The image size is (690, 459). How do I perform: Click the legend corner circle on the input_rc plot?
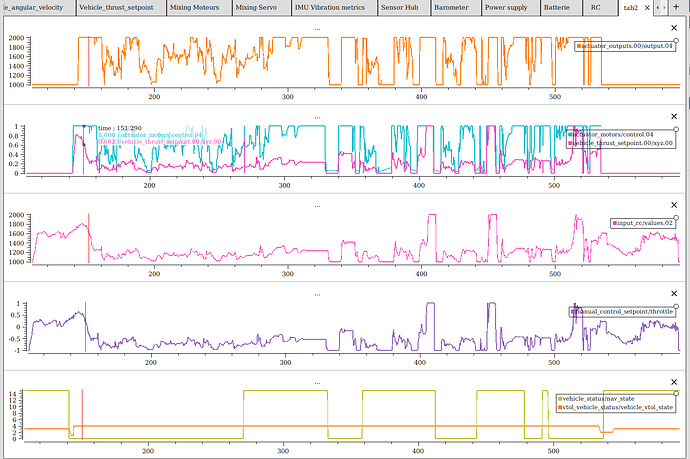676,218
